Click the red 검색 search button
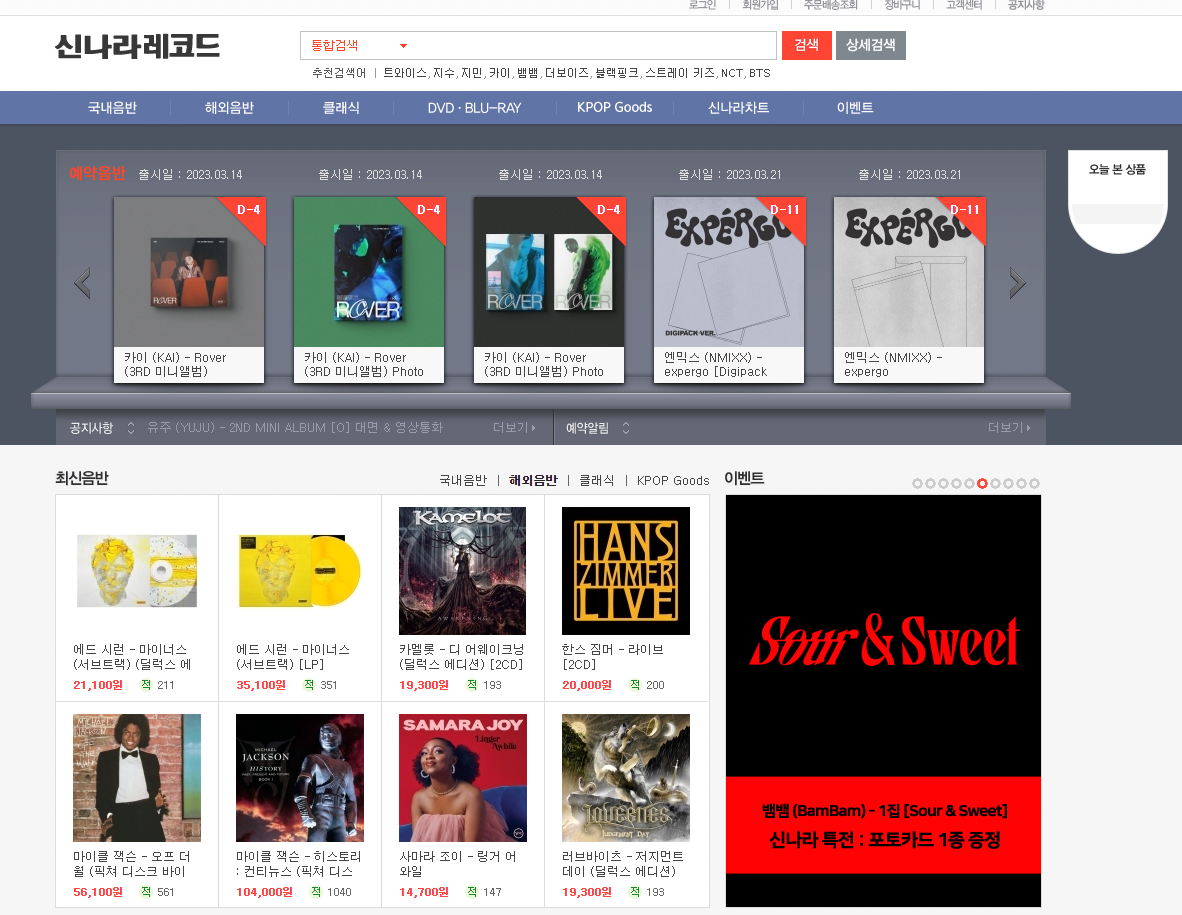The height and width of the screenshot is (915, 1182). 807,45
